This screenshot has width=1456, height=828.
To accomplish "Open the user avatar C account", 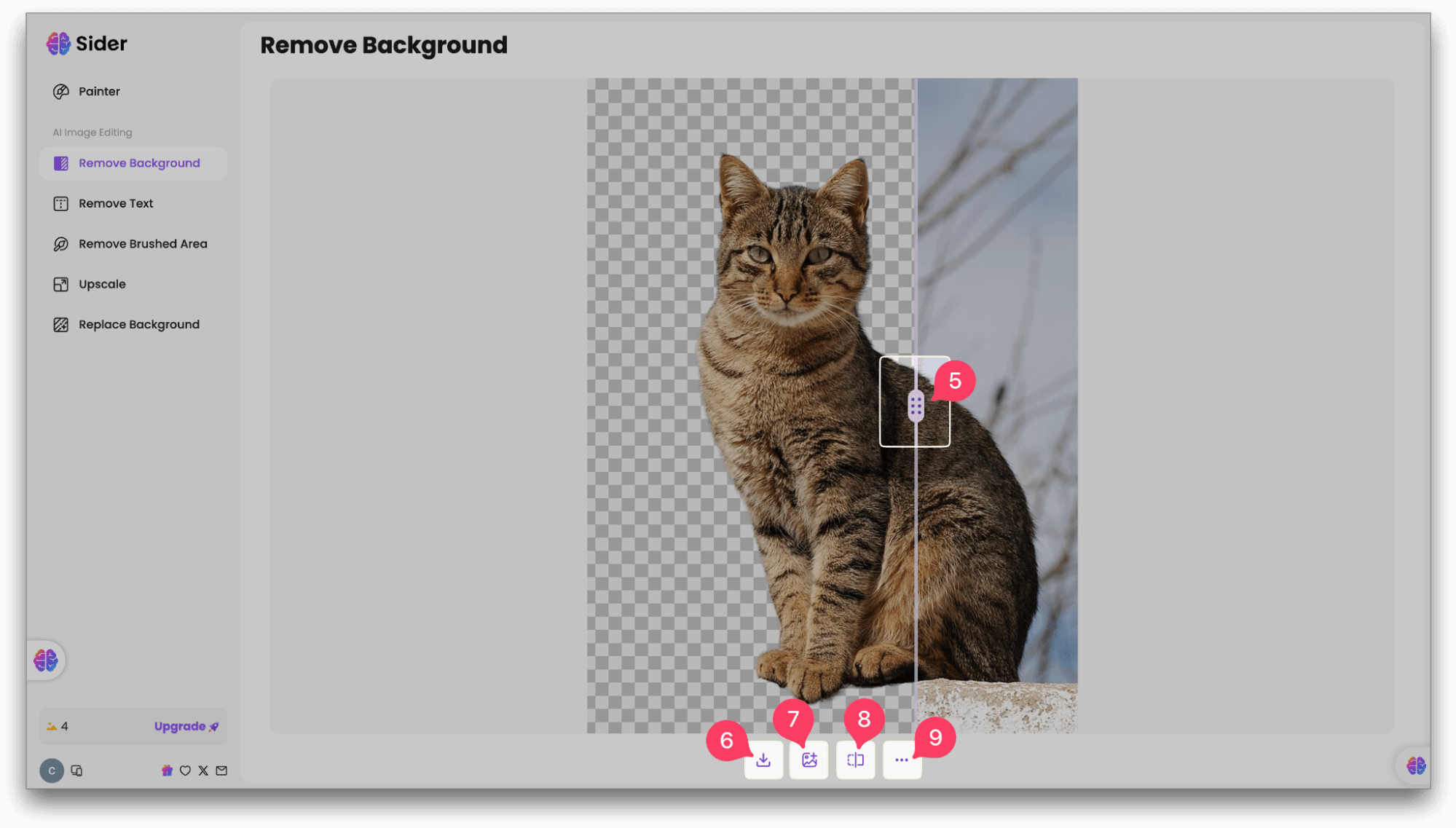I will tap(52, 770).
